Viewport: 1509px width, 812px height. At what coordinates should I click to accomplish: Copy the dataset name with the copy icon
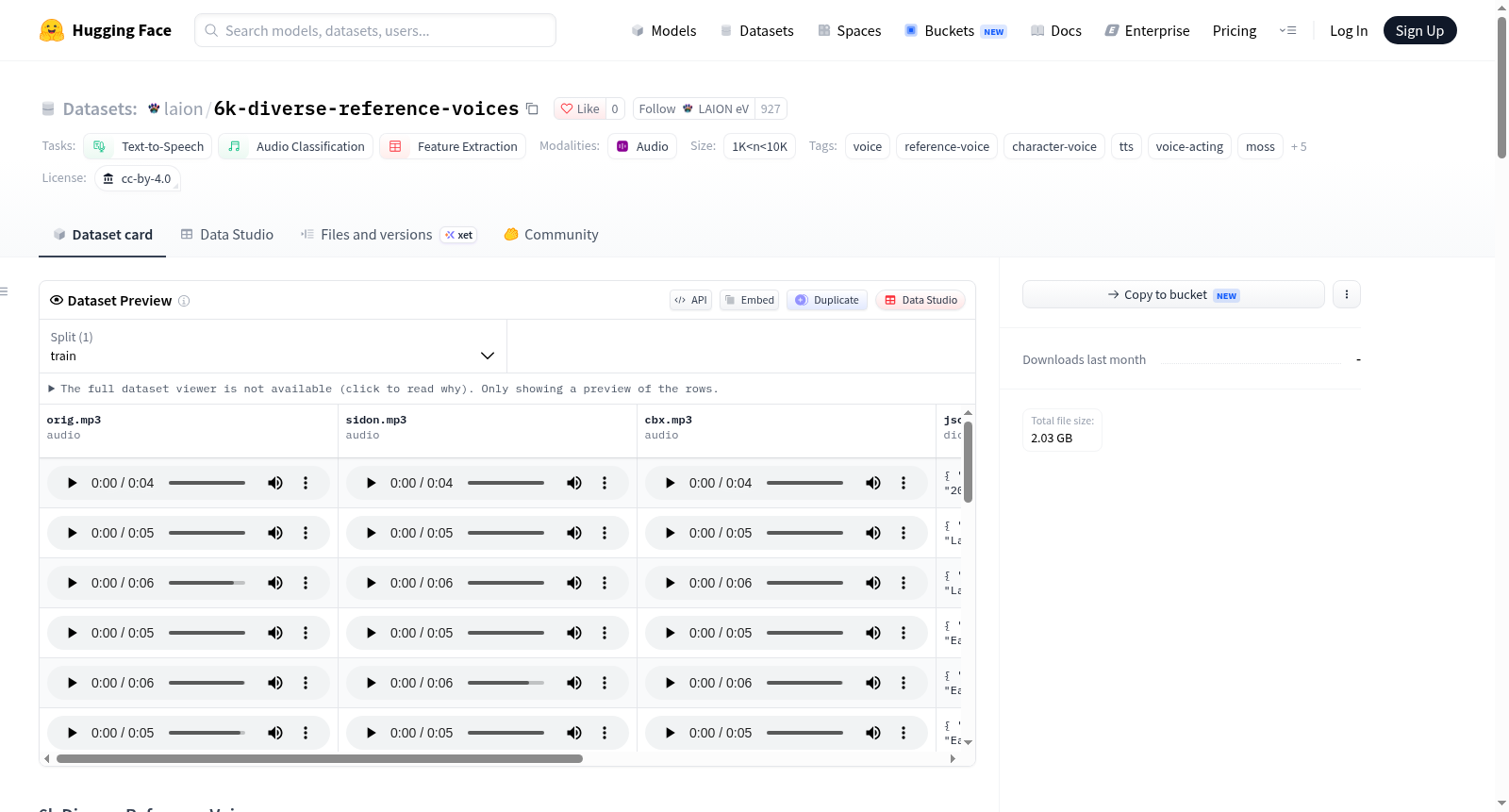coord(532,108)
